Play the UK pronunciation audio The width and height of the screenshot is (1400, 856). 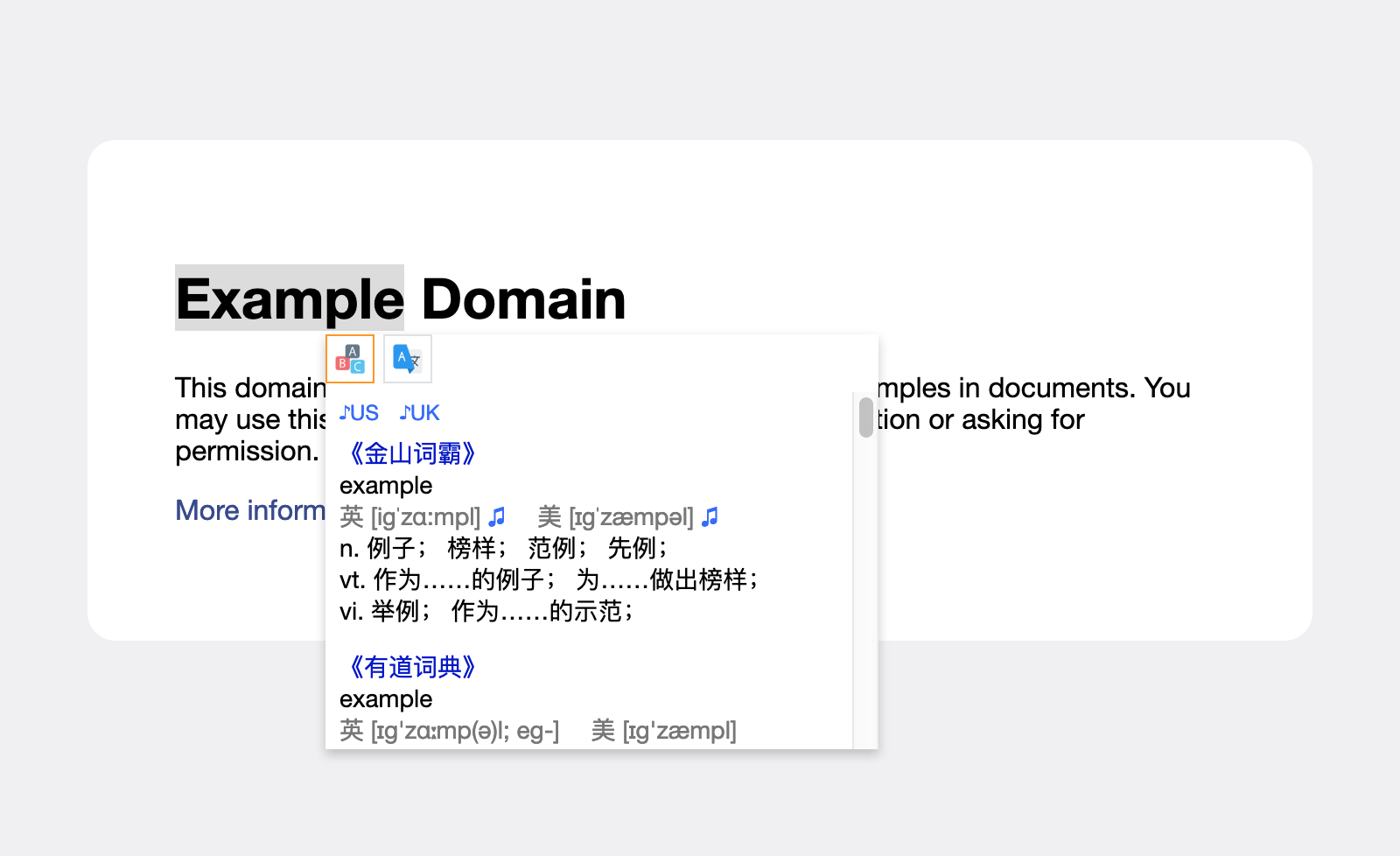coord(420,413)
